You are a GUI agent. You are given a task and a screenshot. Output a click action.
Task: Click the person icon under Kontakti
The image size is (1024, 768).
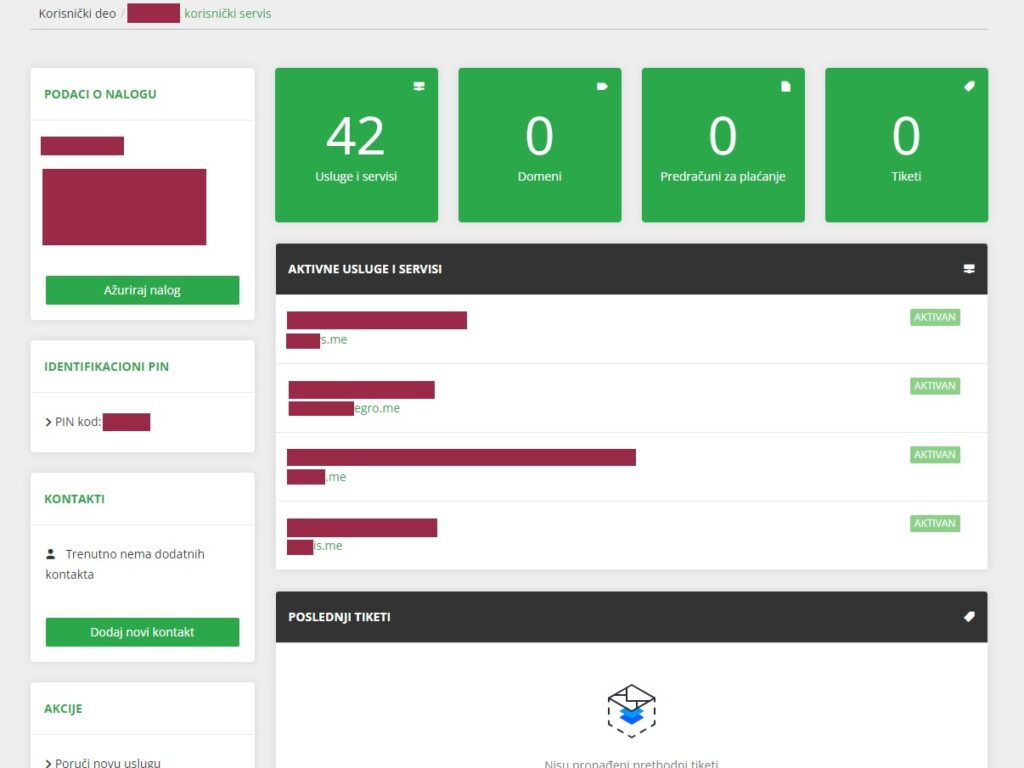[51, 553]
